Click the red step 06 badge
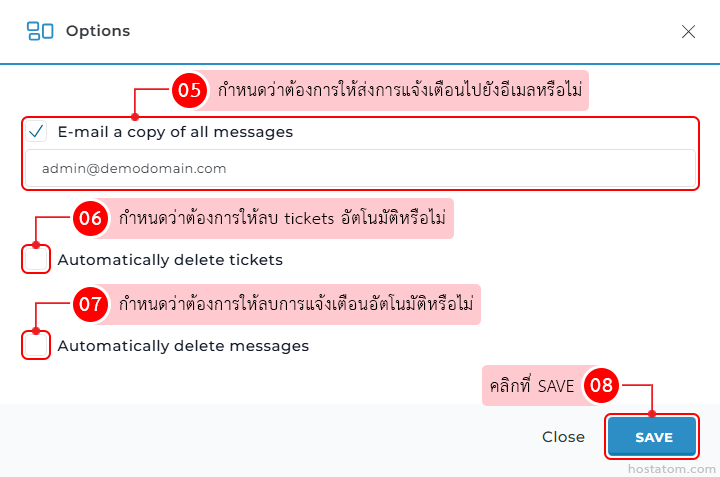 91,218
